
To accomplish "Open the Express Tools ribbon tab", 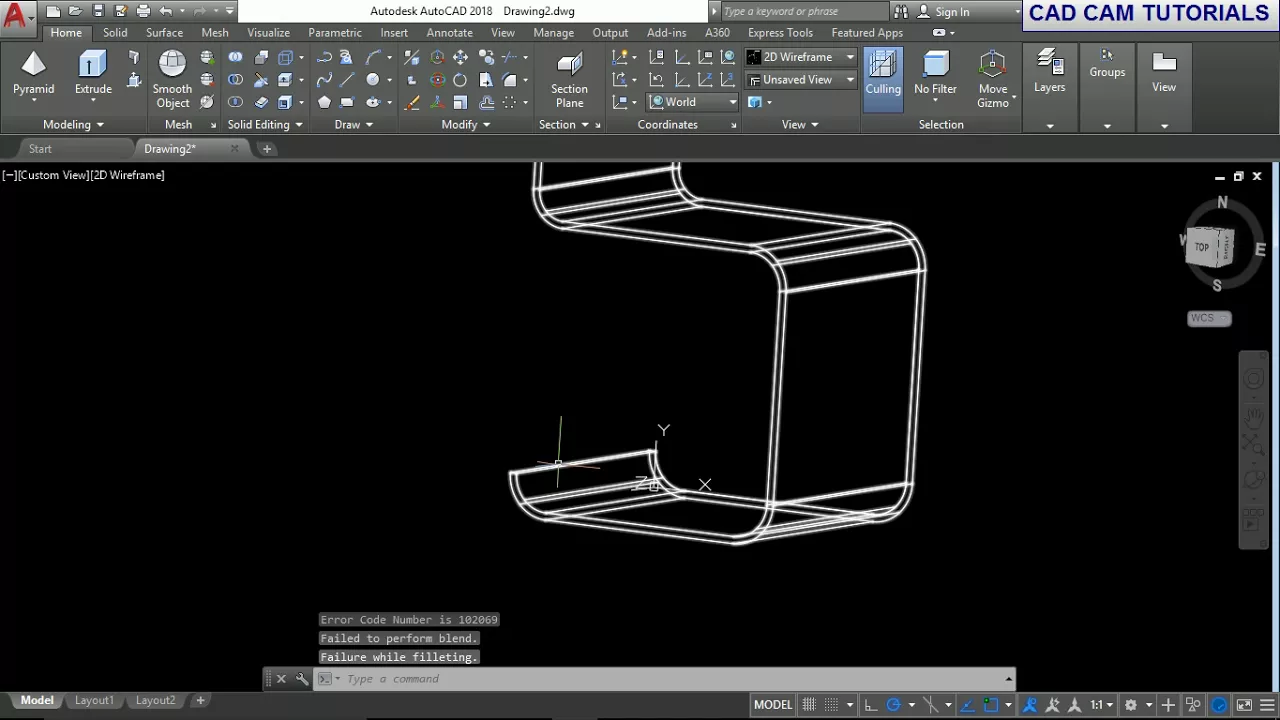I will coord(780,33).
